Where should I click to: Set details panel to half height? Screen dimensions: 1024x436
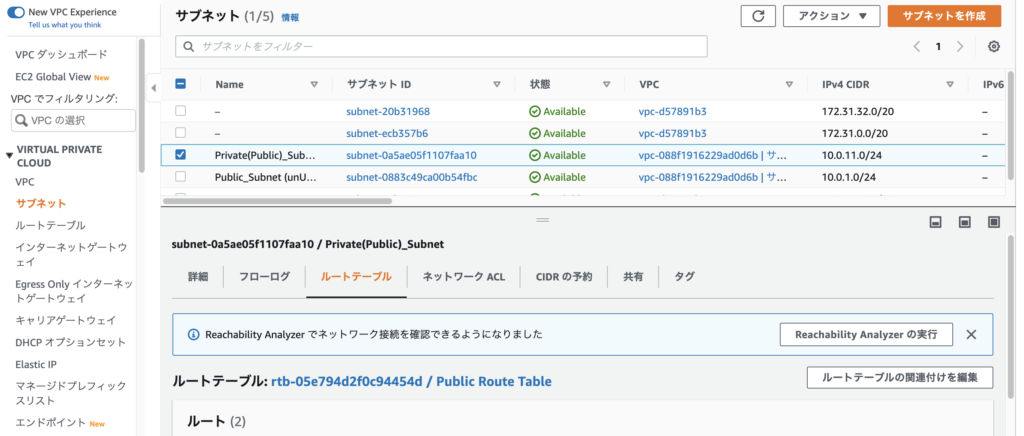[x=965, y=223]
